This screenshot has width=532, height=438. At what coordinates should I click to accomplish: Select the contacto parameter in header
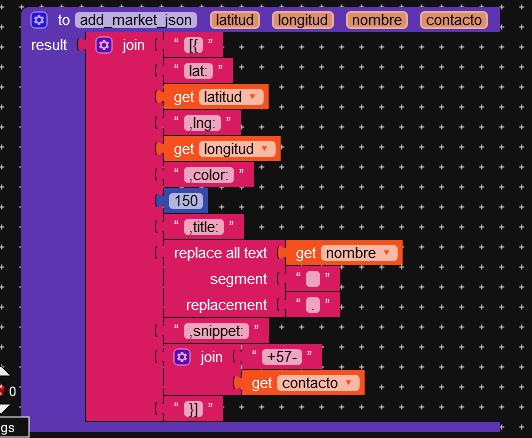tap(454, 20)
